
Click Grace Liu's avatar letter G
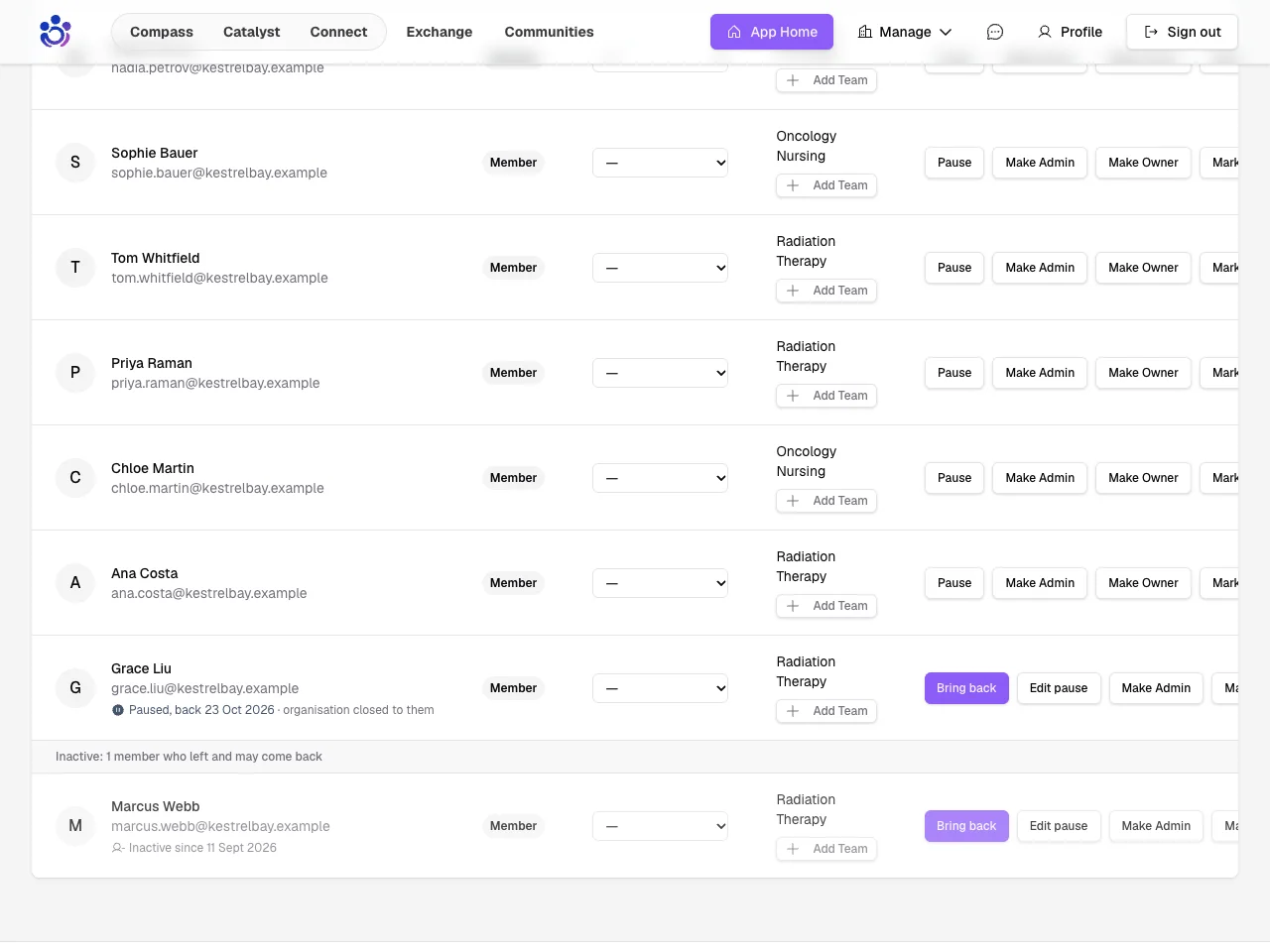coord(75,688)
